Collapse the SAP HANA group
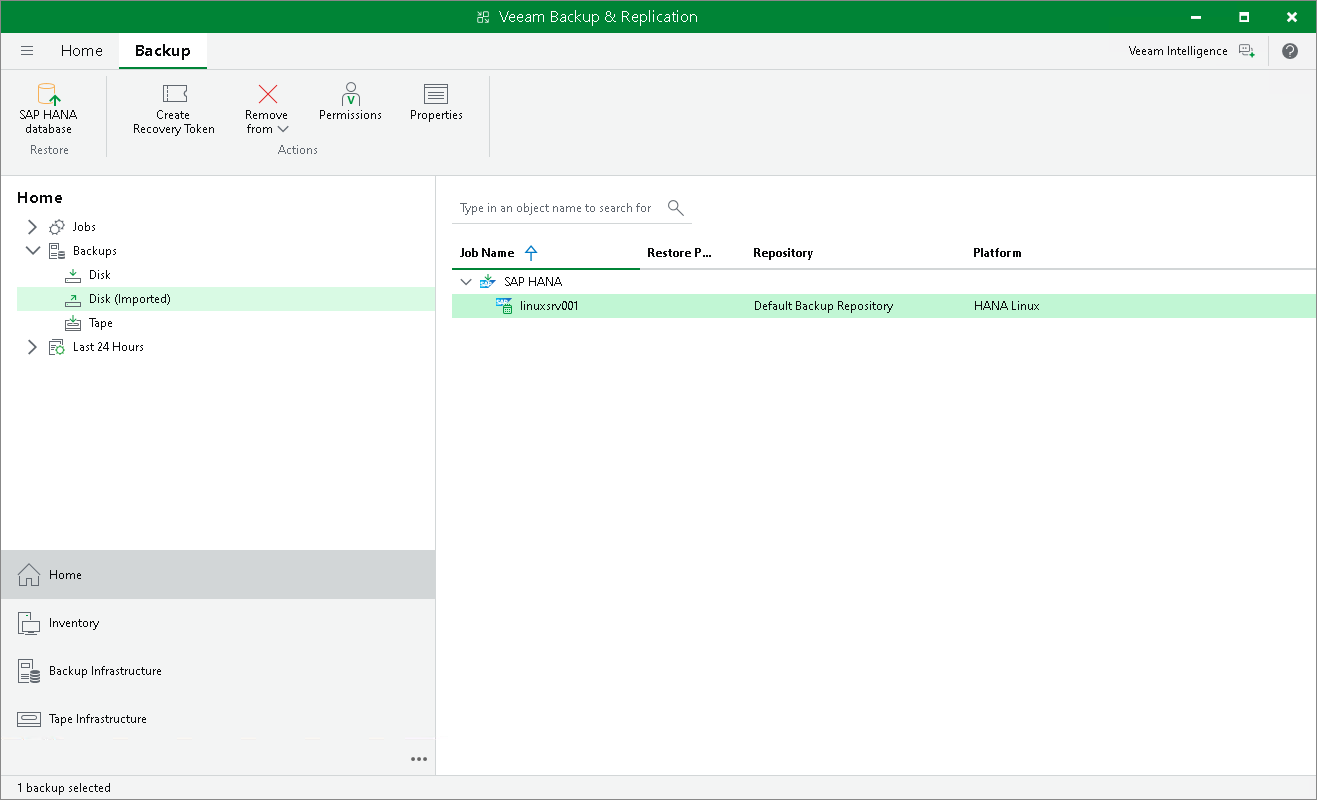Viewport: 1317px width, 800px height. 466,282
